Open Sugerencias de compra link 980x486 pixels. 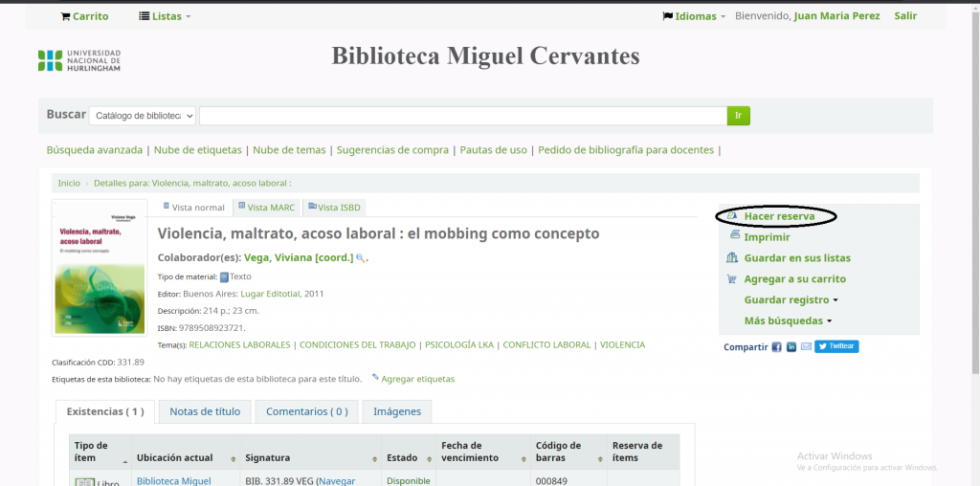(x=392, y=150)
